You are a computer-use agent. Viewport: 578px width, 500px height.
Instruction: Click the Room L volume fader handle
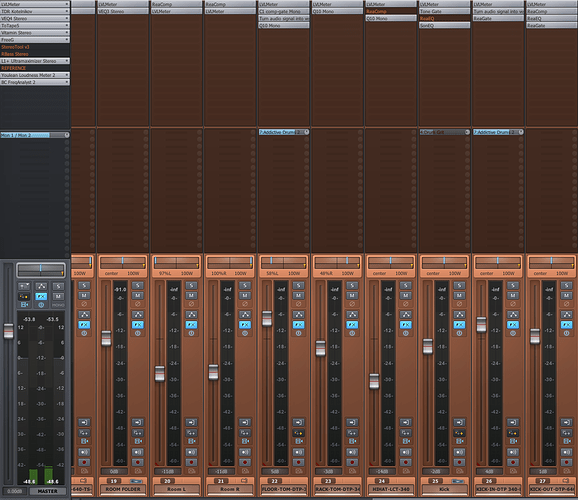(x=160, y=374)
